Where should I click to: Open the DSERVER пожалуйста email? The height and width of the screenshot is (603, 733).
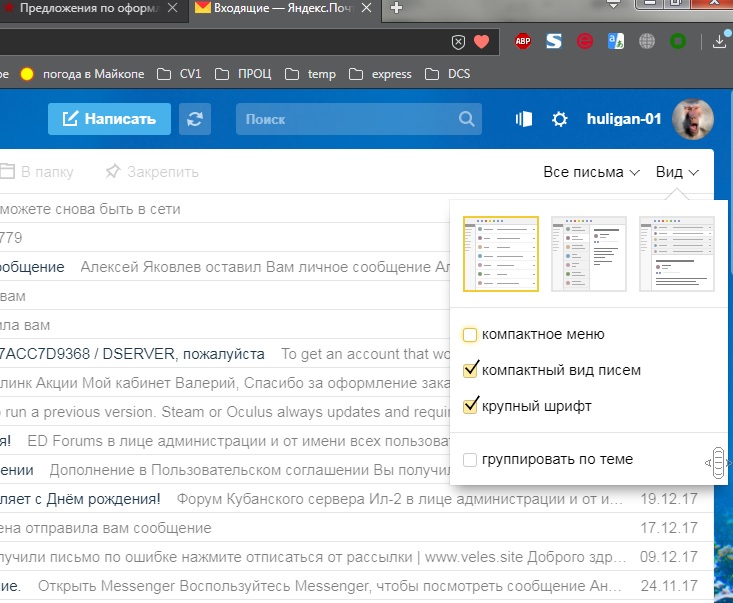pos(224,354)
